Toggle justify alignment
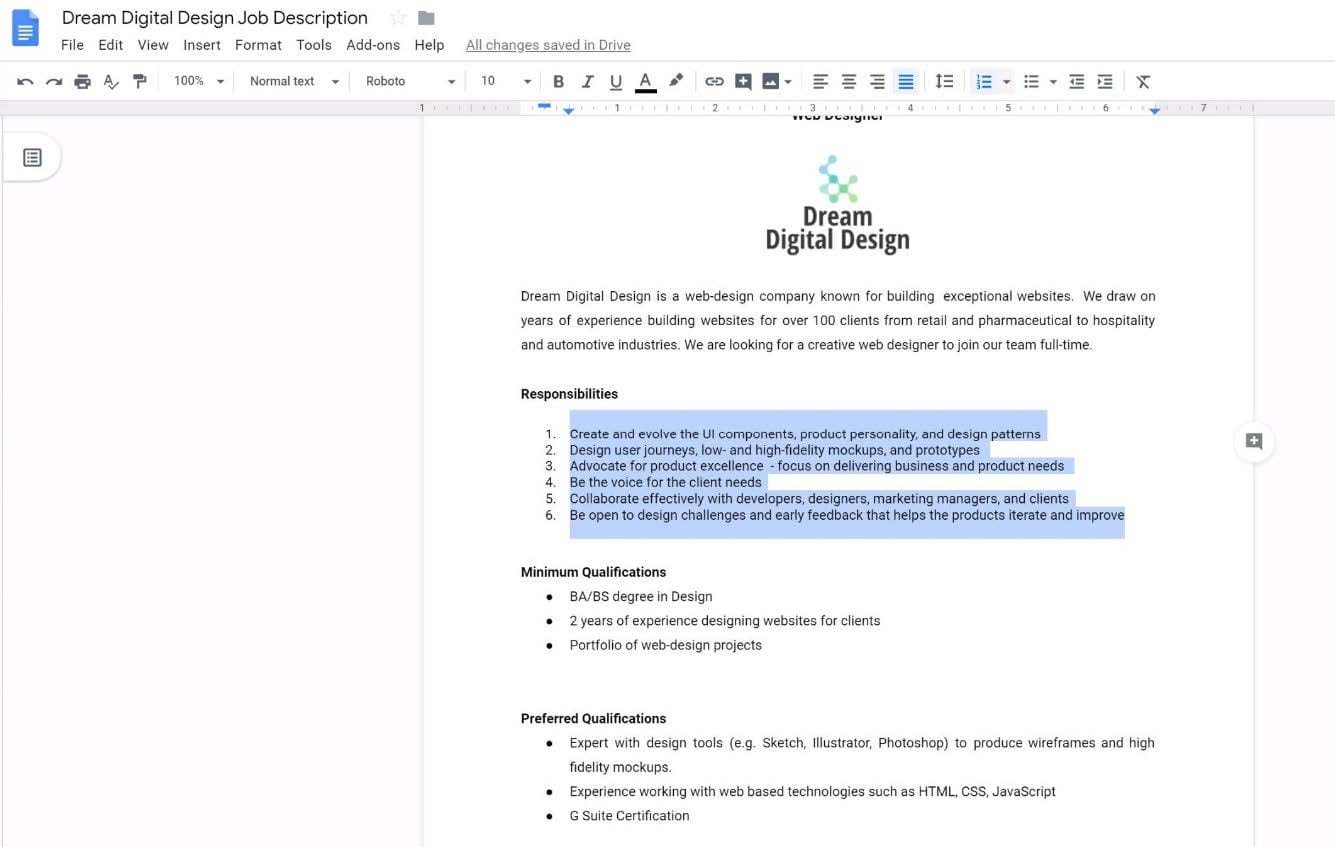 (x=906, y=81)
